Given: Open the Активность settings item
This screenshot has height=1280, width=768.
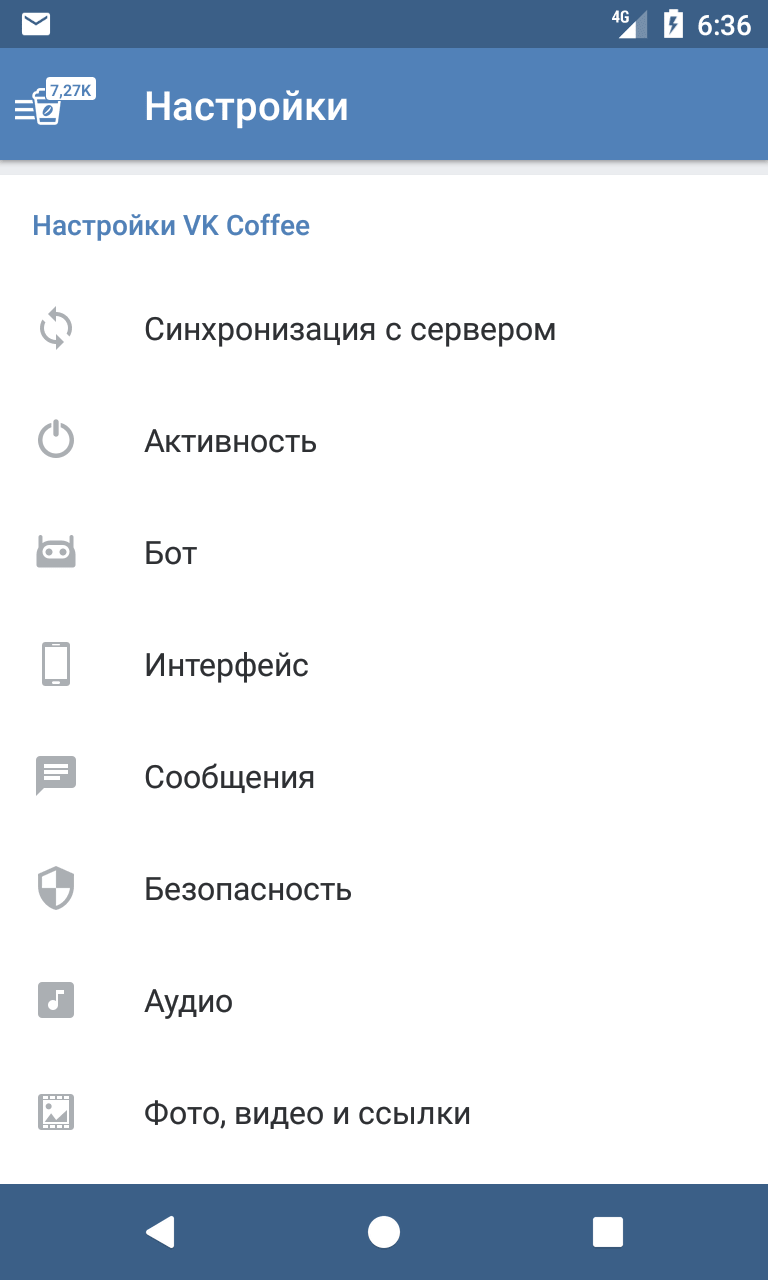Looking at the screenshot, I should click(231, 441).
